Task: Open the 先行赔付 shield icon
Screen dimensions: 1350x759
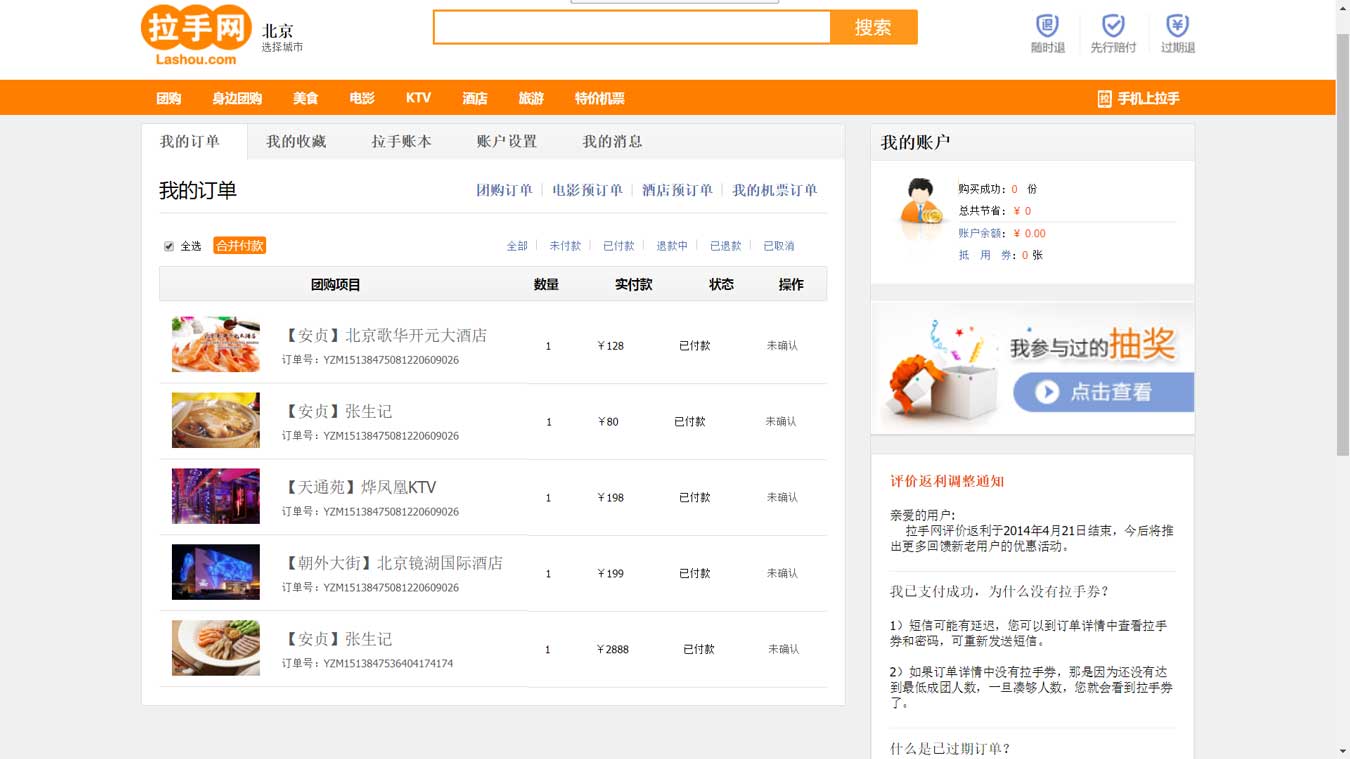Action: click(1113, 33)
